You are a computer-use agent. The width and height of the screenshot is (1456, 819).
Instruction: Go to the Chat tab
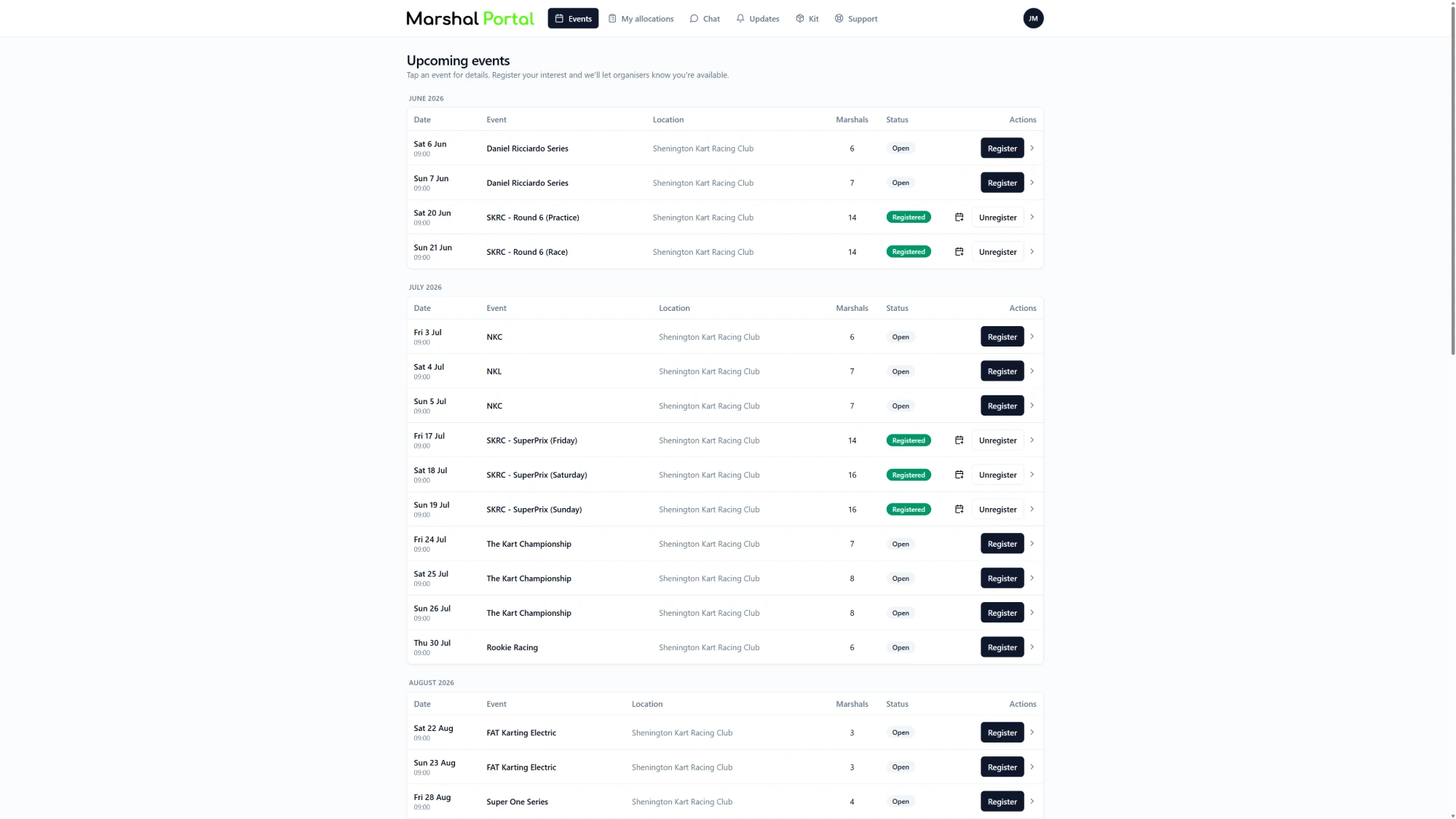tap(705, 18)
